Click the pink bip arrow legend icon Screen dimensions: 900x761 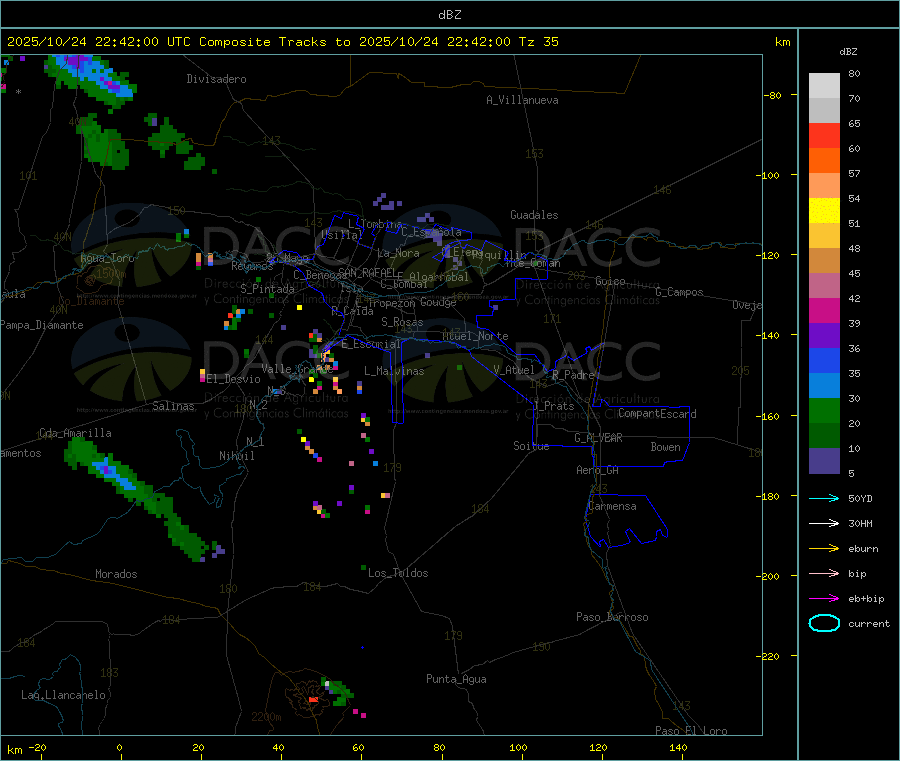click(824, 573)
